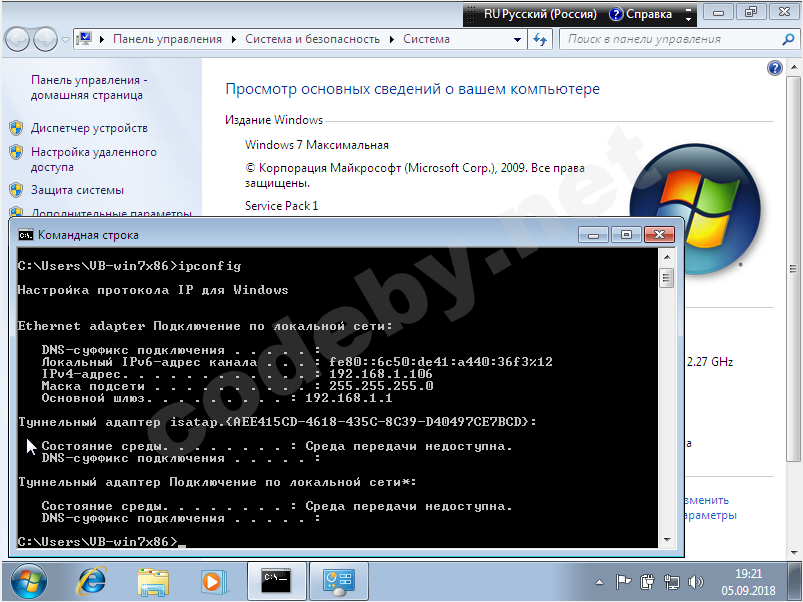The width and height of the screenshot is (803, 602).
Task: Click the IPv6 address fe80::6c50 text
Action: [x=441, y=362]
